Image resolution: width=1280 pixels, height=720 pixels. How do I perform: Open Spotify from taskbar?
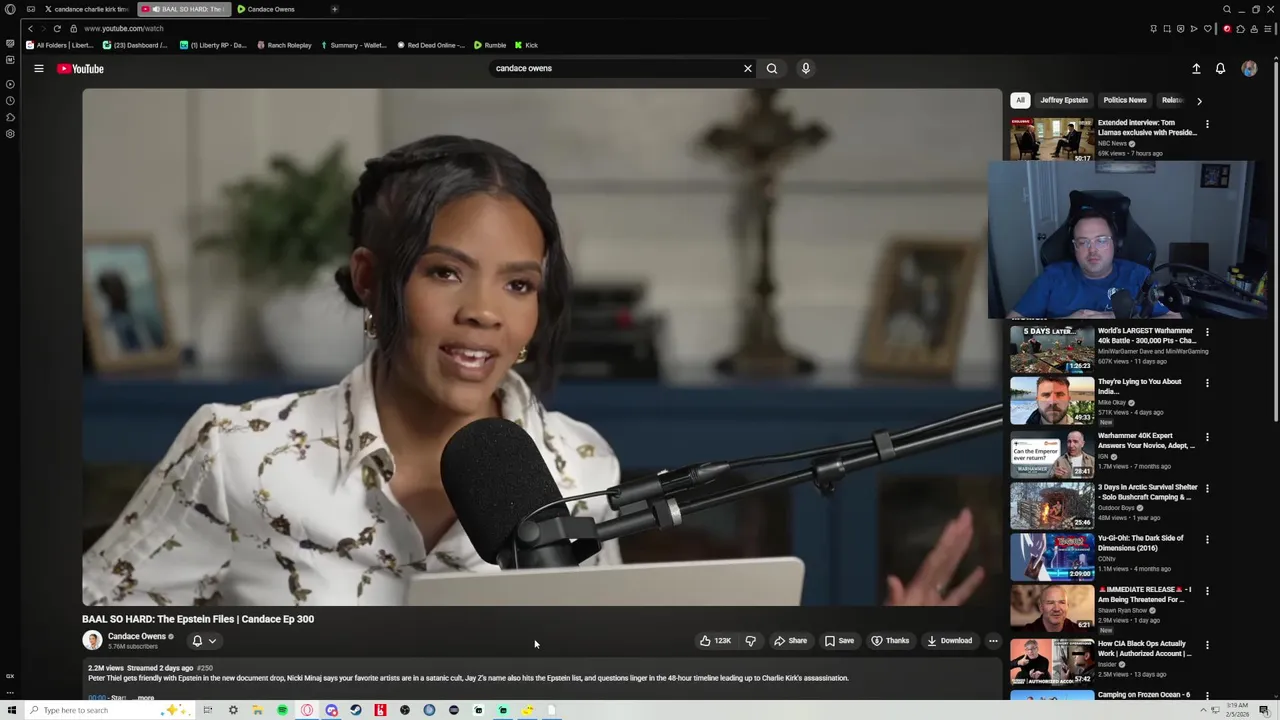click(282, 710)
